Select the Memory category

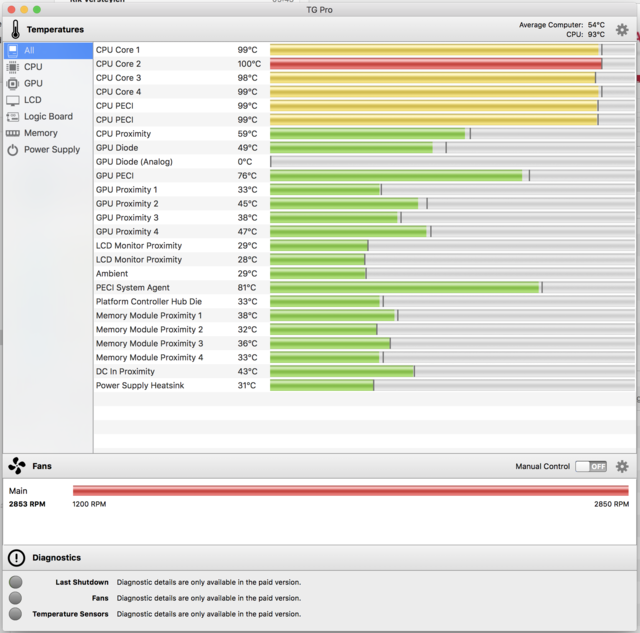49,133
